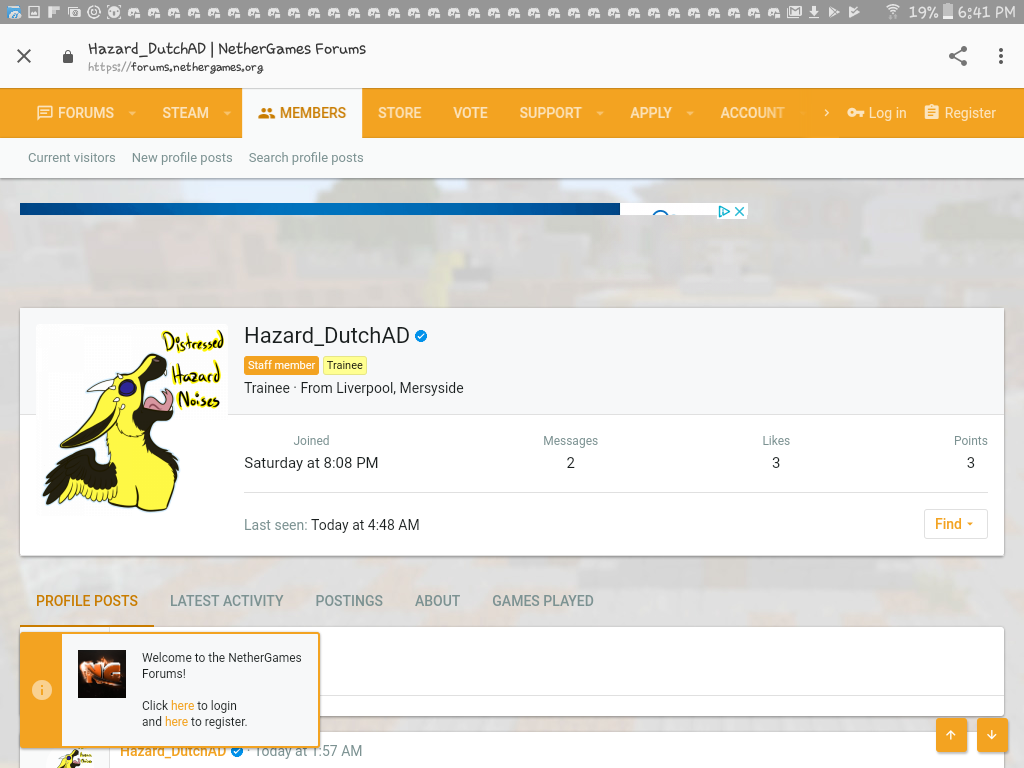Image resolution: width=1024 pixels, height=768 pixels.
Task: Open the Support menu item
Action: (x=551, y=113)
